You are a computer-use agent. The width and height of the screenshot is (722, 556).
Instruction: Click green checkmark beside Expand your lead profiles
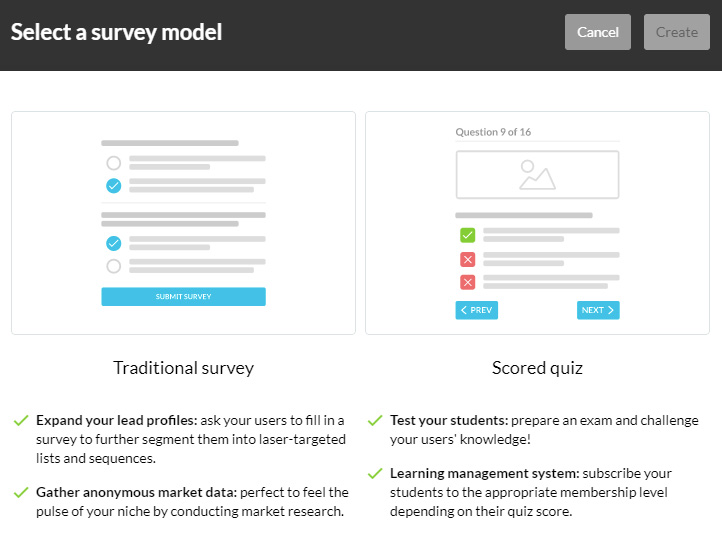click(21, 420)
